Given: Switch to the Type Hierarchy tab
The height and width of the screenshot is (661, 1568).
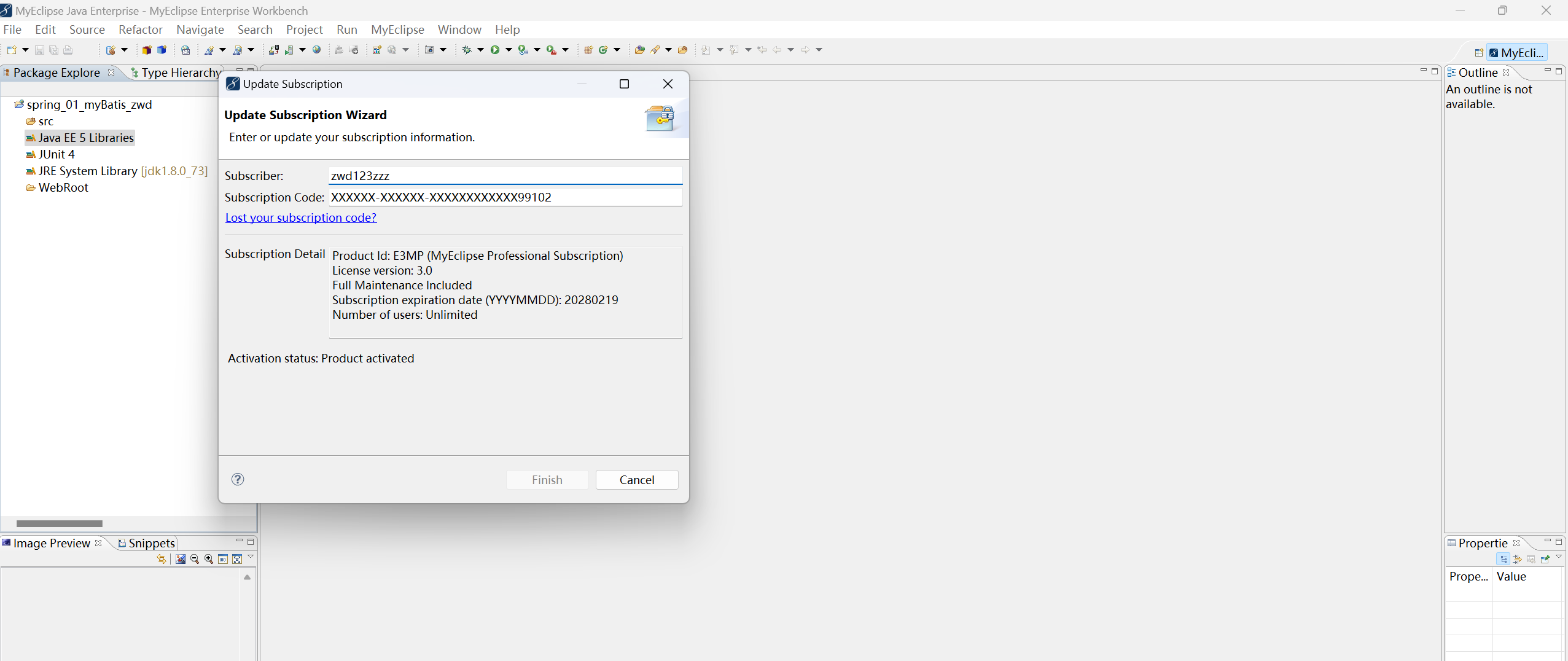Looking at the screenshot, I should coord(176,72).
